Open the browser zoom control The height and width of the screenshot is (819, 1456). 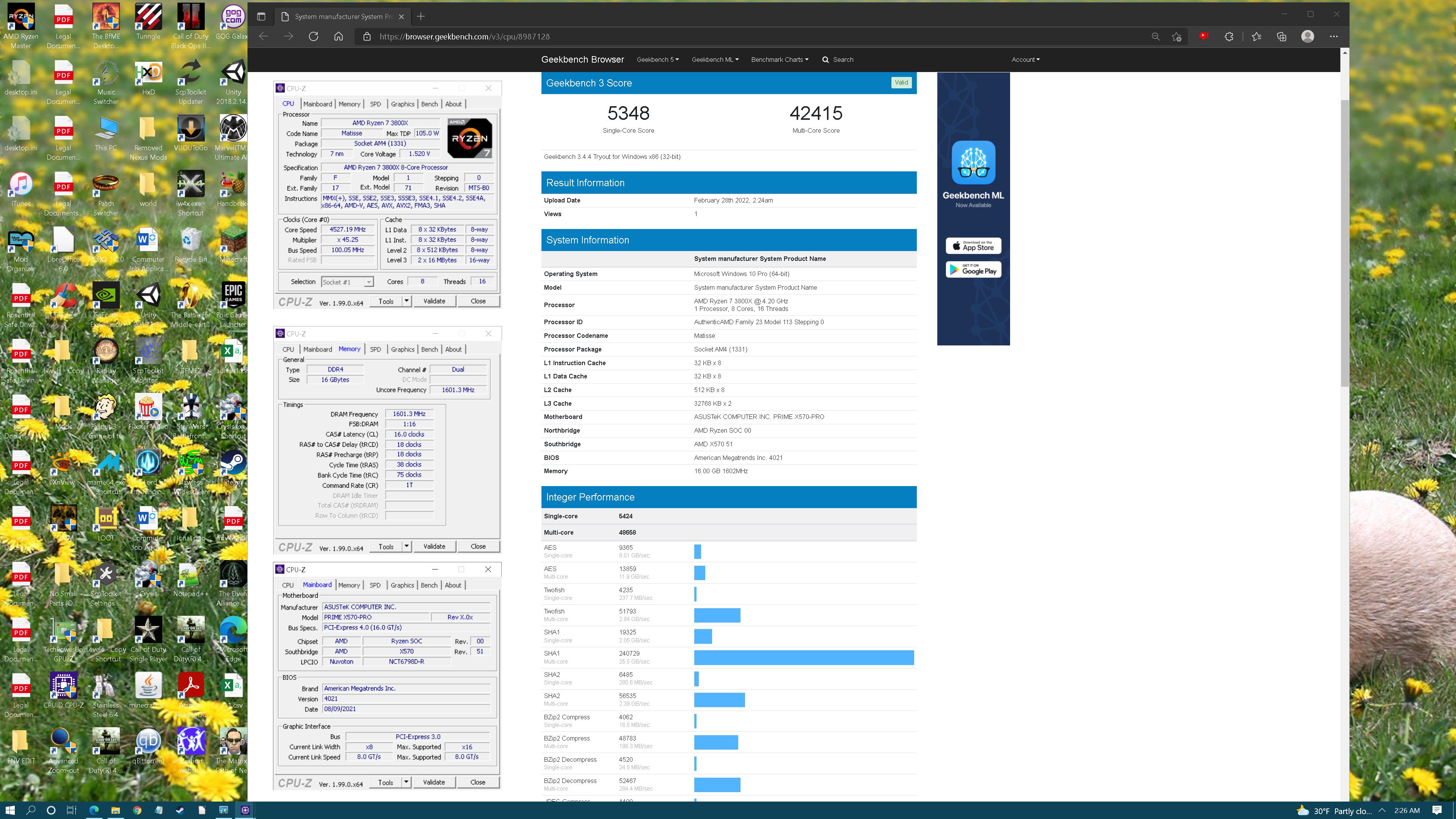click(x=1155, y=36)
